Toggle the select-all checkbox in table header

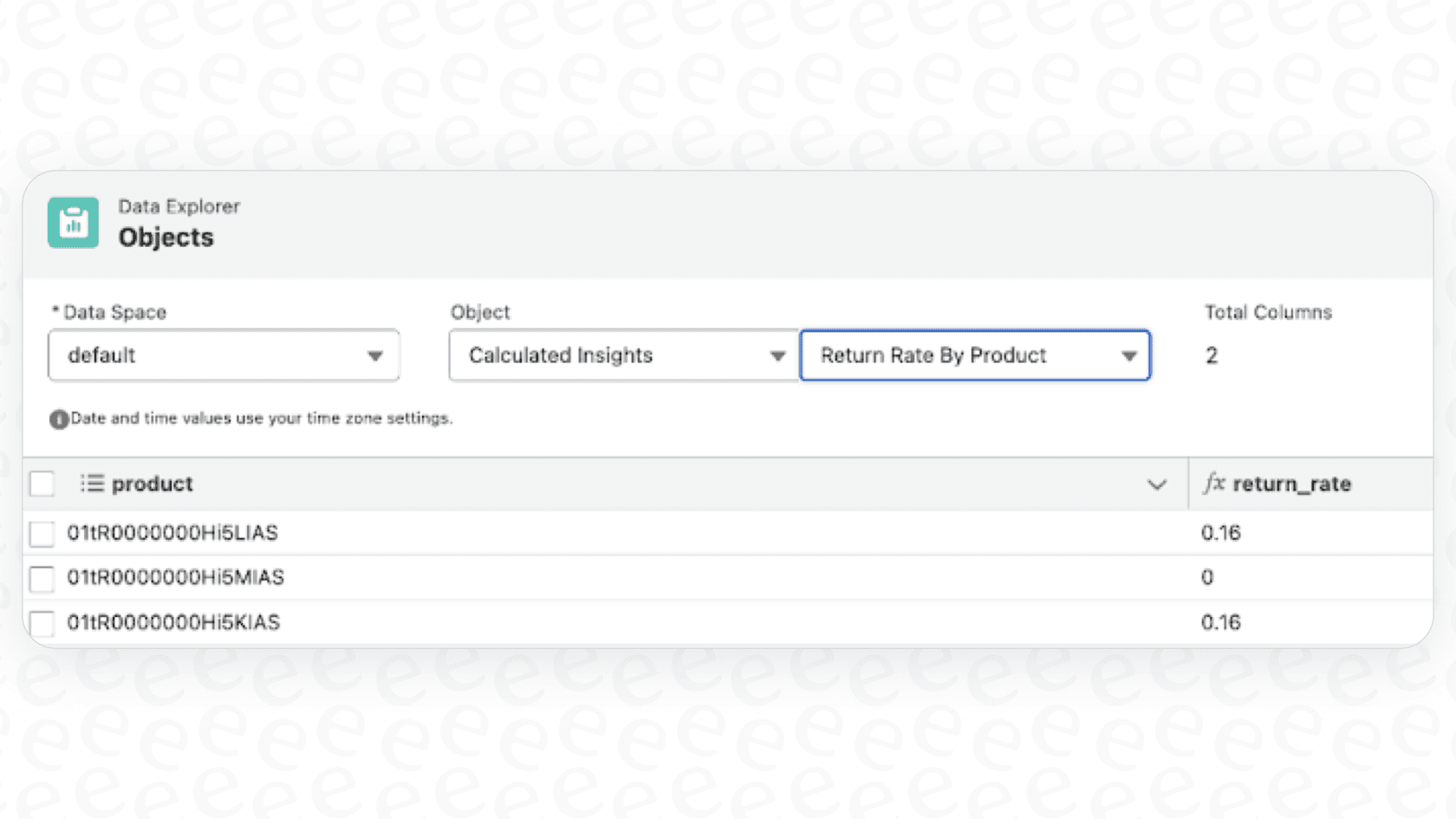click(x=42, y=484)
